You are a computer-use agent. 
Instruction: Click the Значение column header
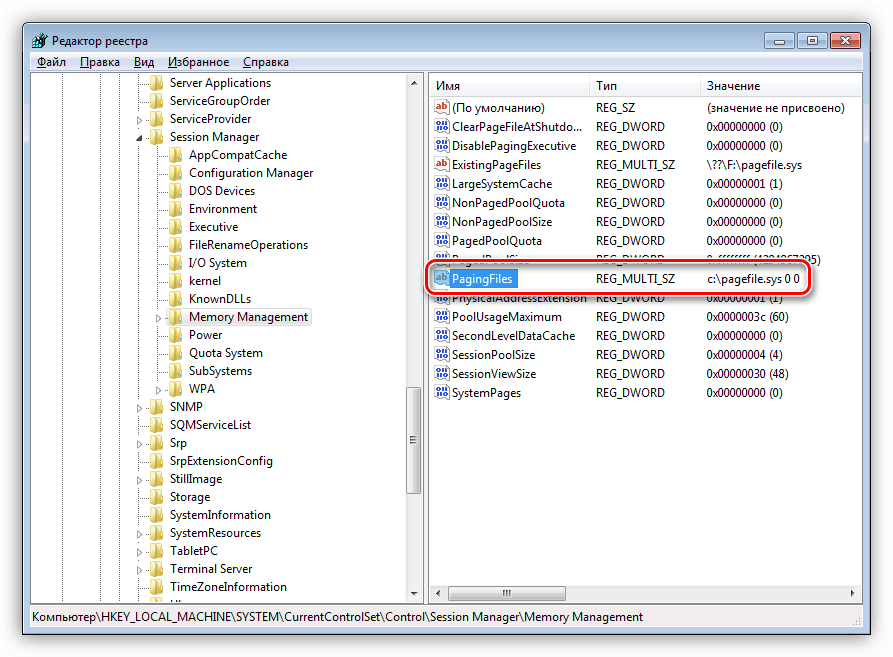[x=781, y=86]
